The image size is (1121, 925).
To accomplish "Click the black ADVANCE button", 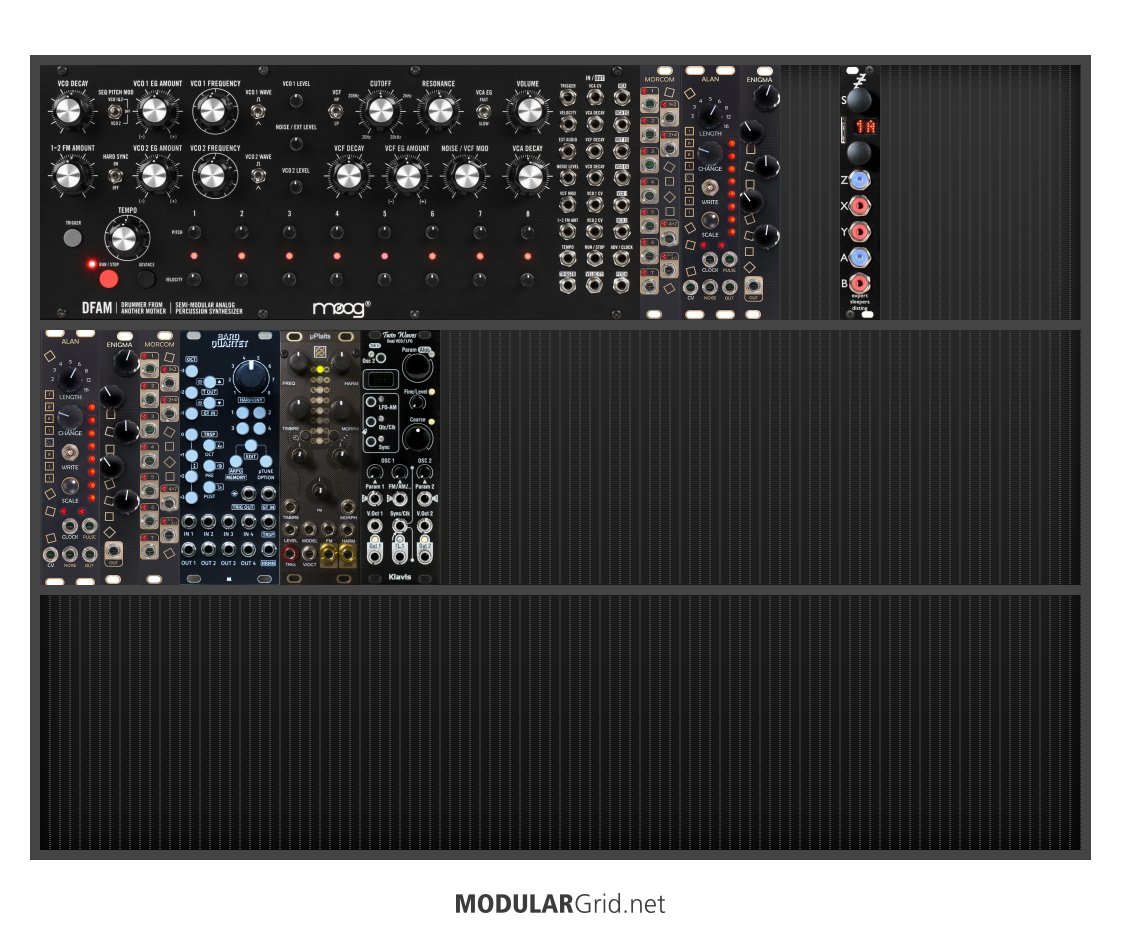I will tap(146, 279).
